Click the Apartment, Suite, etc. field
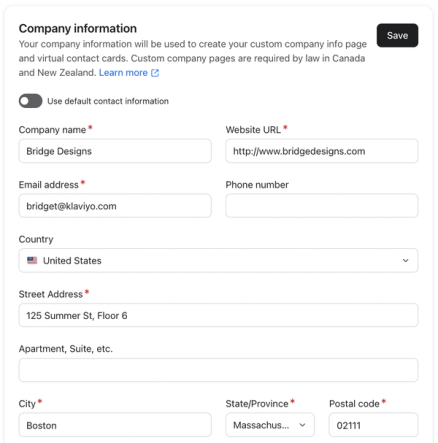The image size is (438, 443). pyautogui.click(x=218, y=370)
